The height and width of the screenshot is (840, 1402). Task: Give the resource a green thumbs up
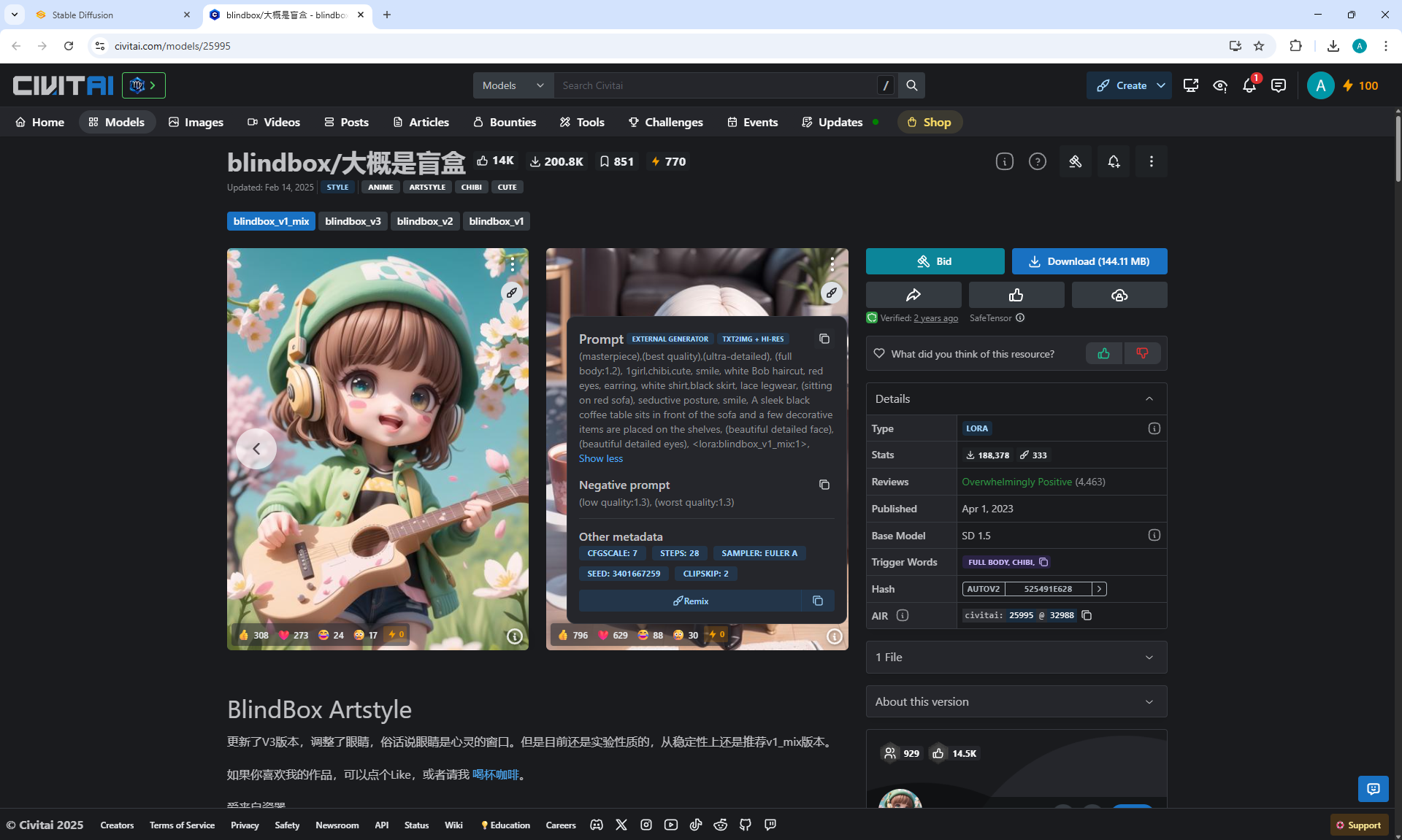[x=1103, y=354]
